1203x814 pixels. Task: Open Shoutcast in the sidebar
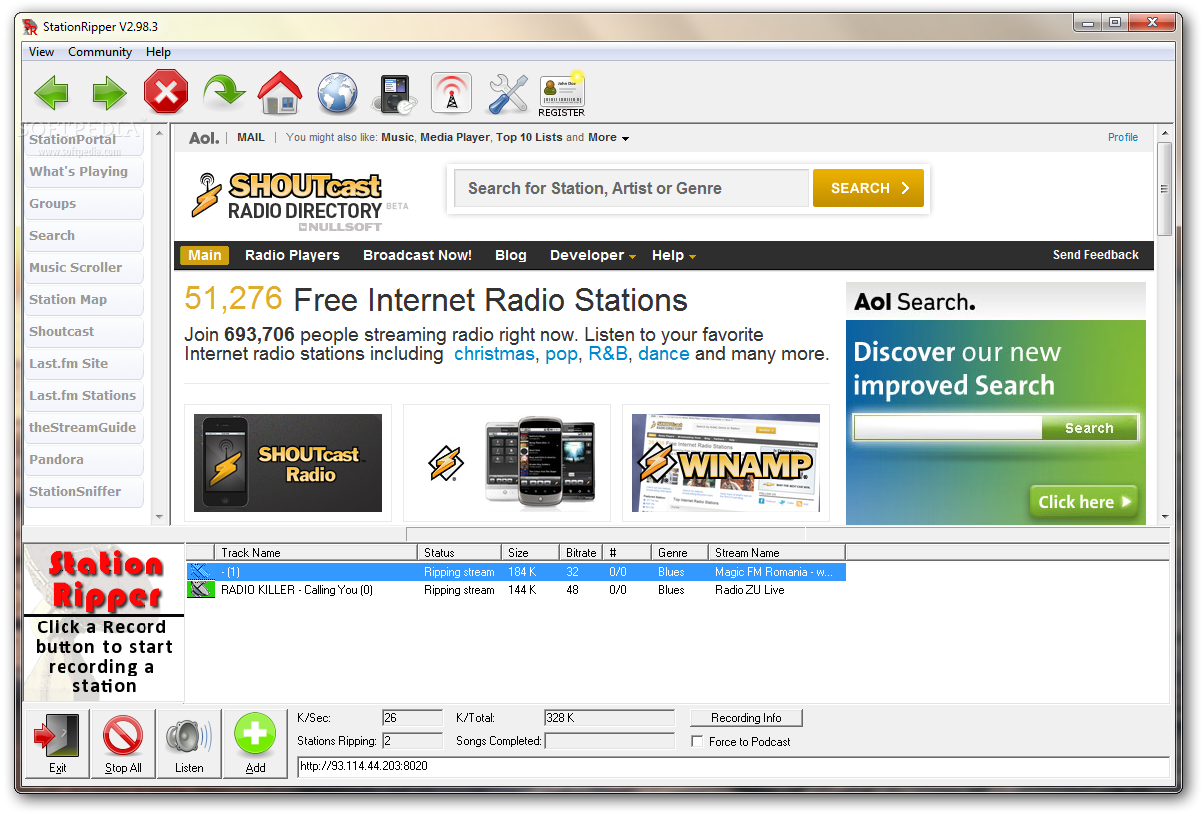[83, 332]
